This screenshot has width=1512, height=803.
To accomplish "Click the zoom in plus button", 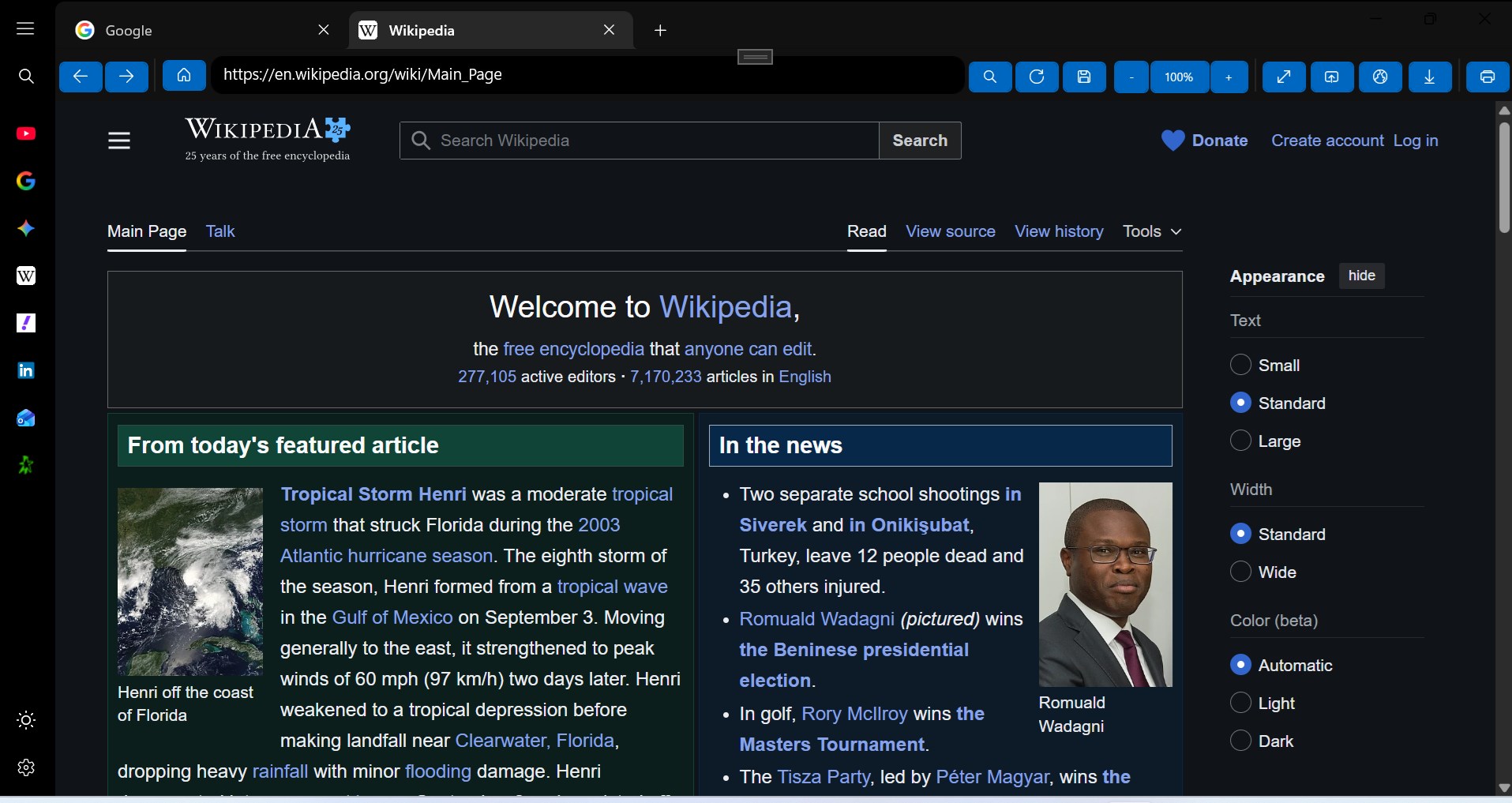I will tap(1229, 77).
